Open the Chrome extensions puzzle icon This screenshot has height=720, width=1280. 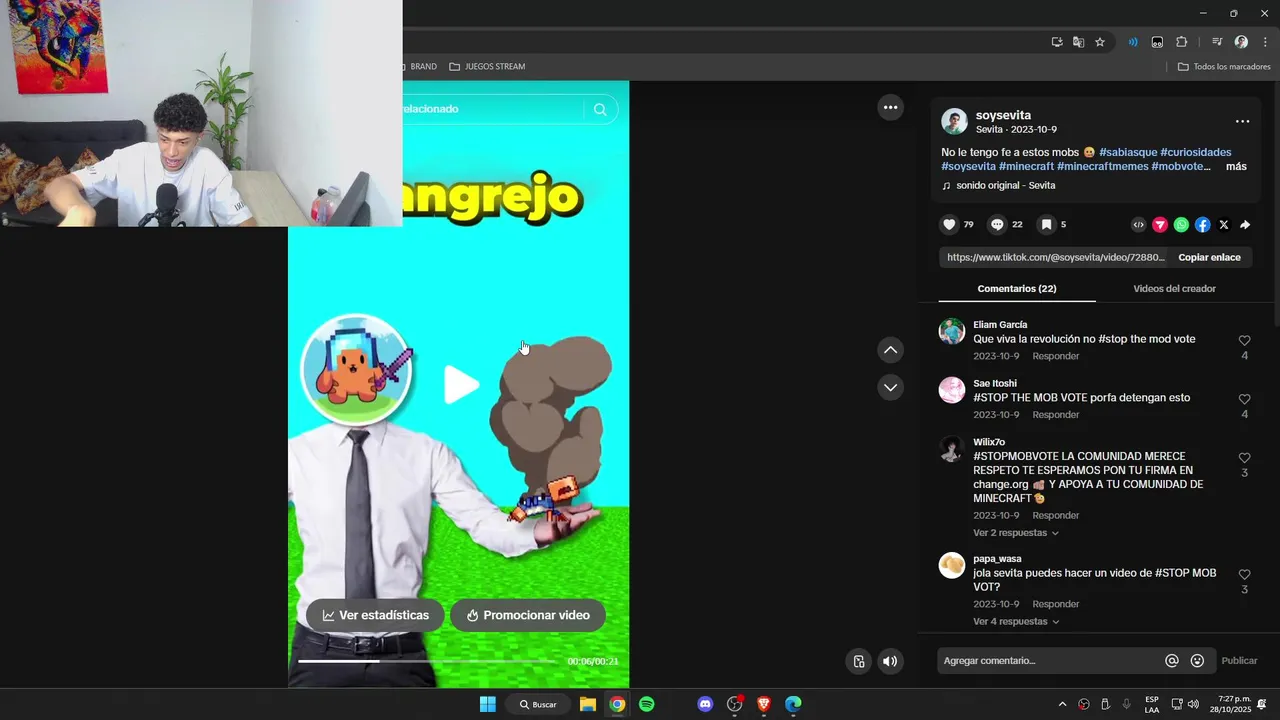coord(1182,42)
